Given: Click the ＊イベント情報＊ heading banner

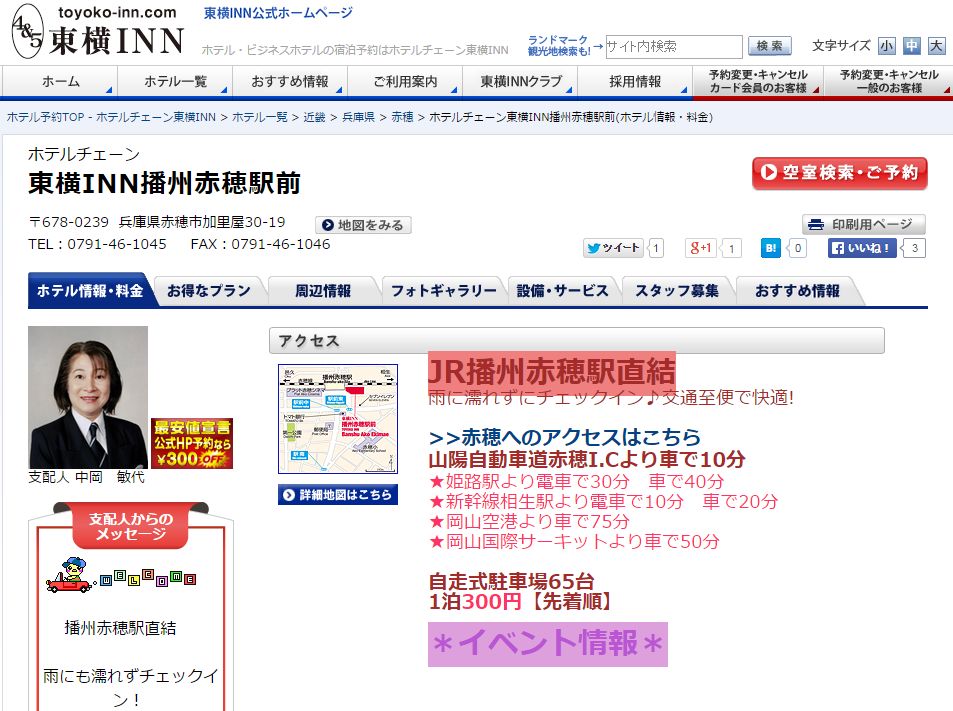Looking at the screenshot, I should pyautogui.click(x=548, y=644).
